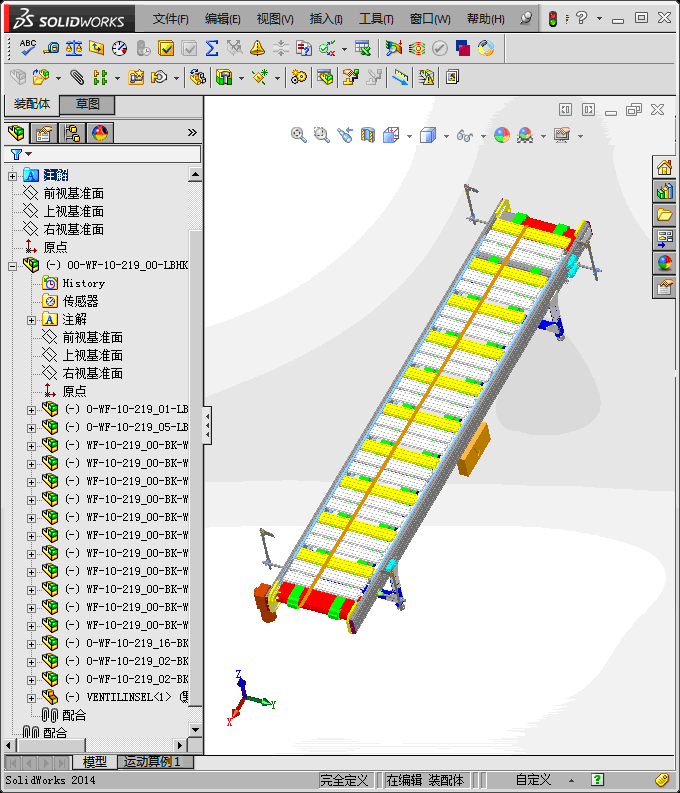Image resolution: width=680 pixels, height=793 pixels.
Task: Open the Mass Properties scale icon
Action: (74, 48)
